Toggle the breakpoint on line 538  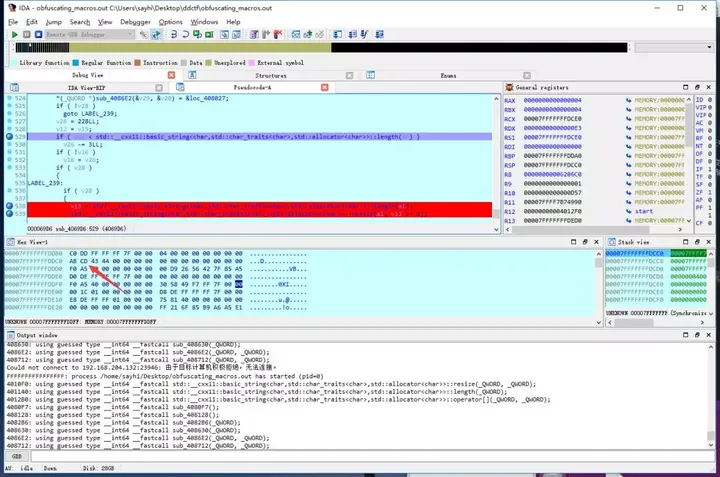point(9,206)
